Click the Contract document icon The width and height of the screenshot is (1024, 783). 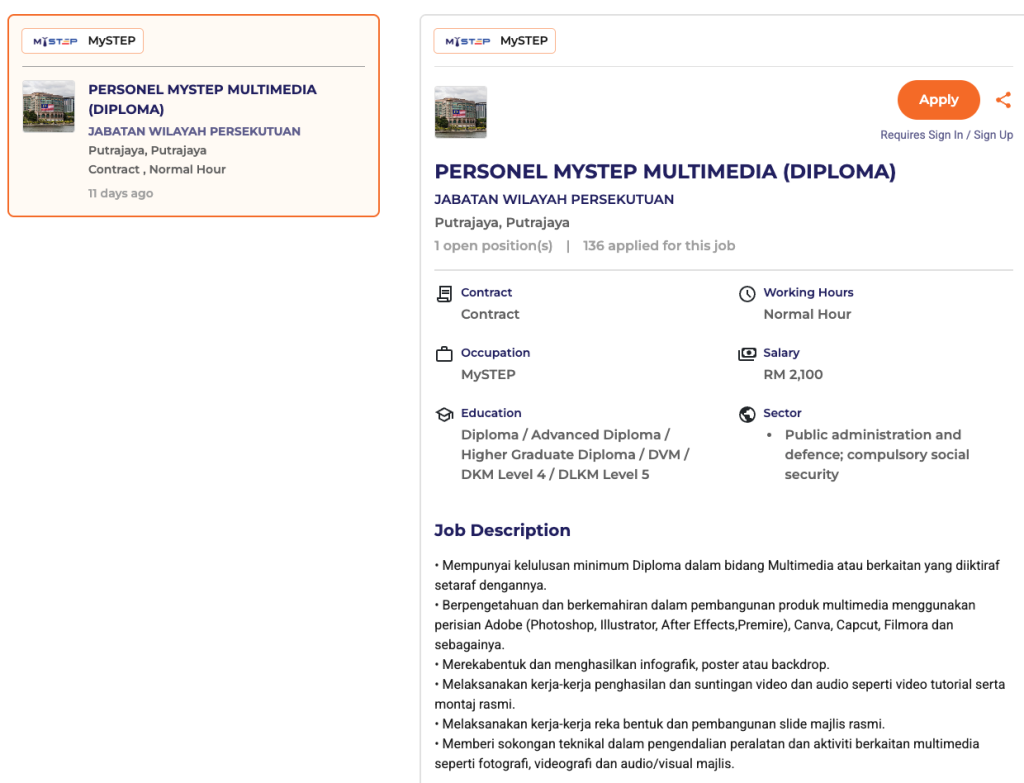[x=445, y=294]
